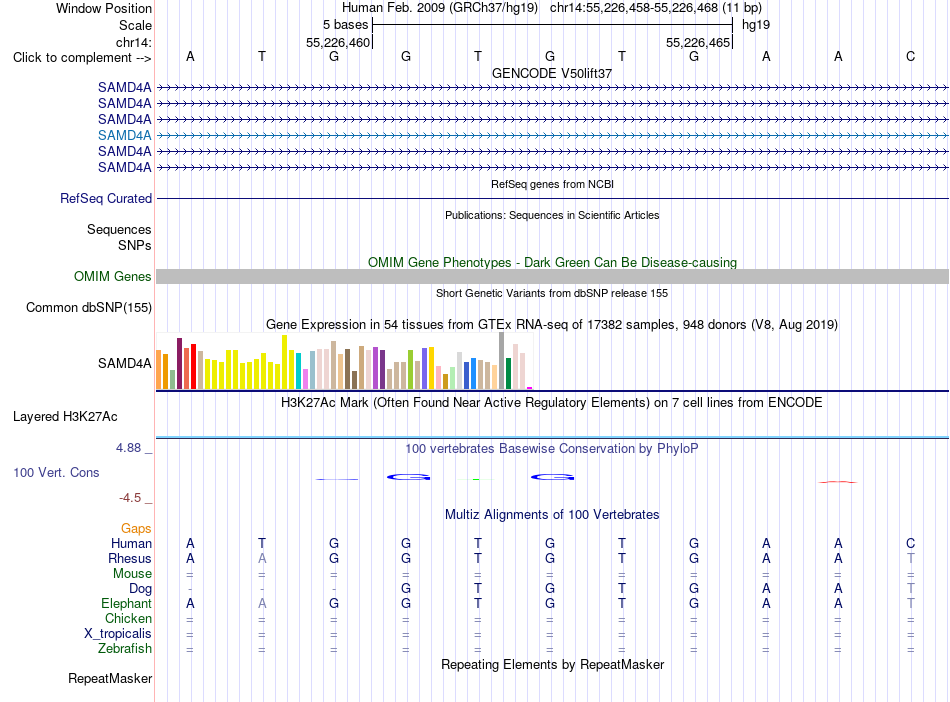Open the GENCODE V50lift37 track title
Screen dimensions: 950x702
coord(552,73)
